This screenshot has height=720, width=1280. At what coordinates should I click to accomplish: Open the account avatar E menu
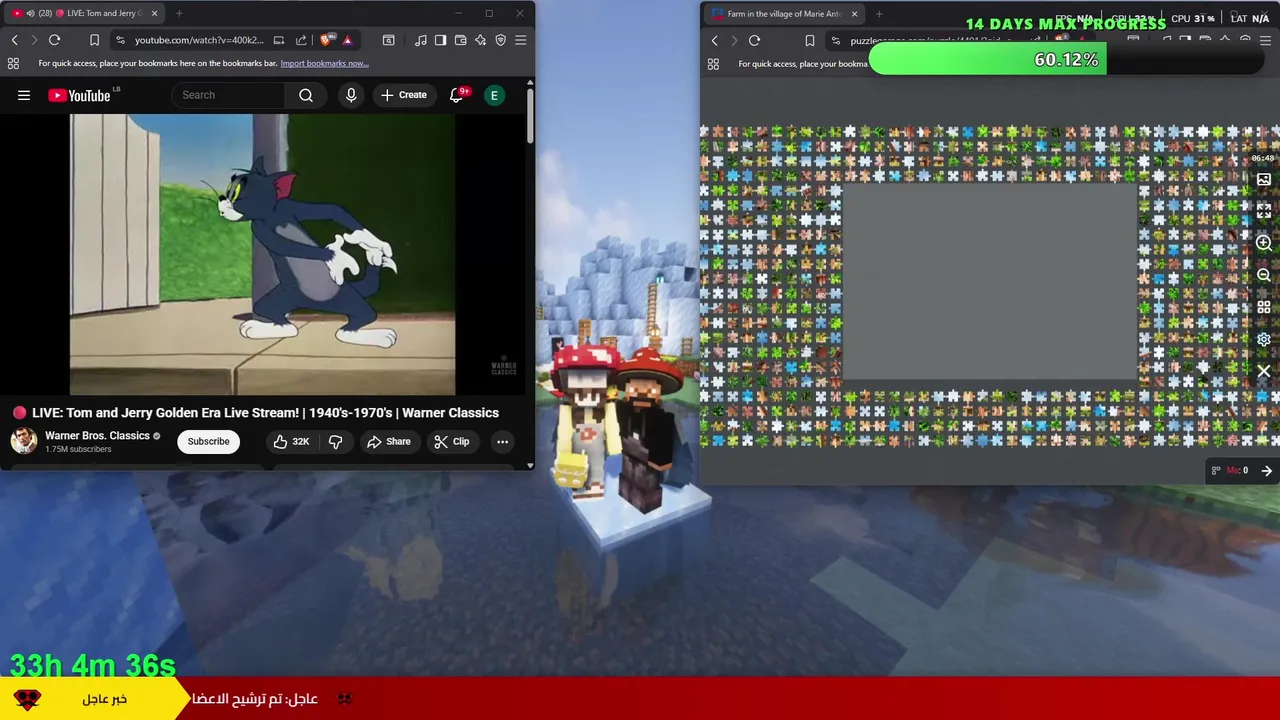tap(494, 95)
